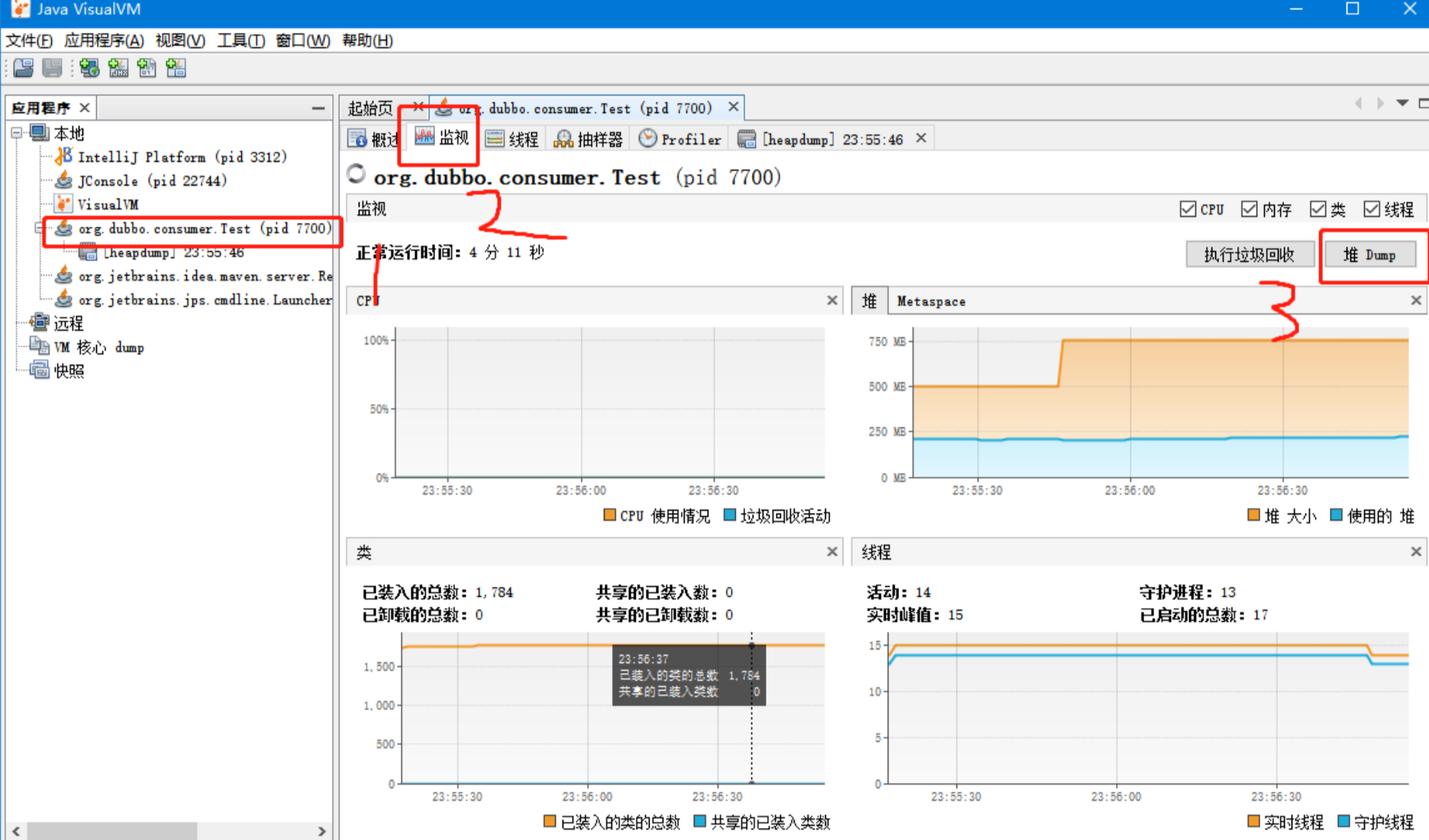Open the 窗口 menu
This screenshot has width=1429, height=840.
[303, 40]
